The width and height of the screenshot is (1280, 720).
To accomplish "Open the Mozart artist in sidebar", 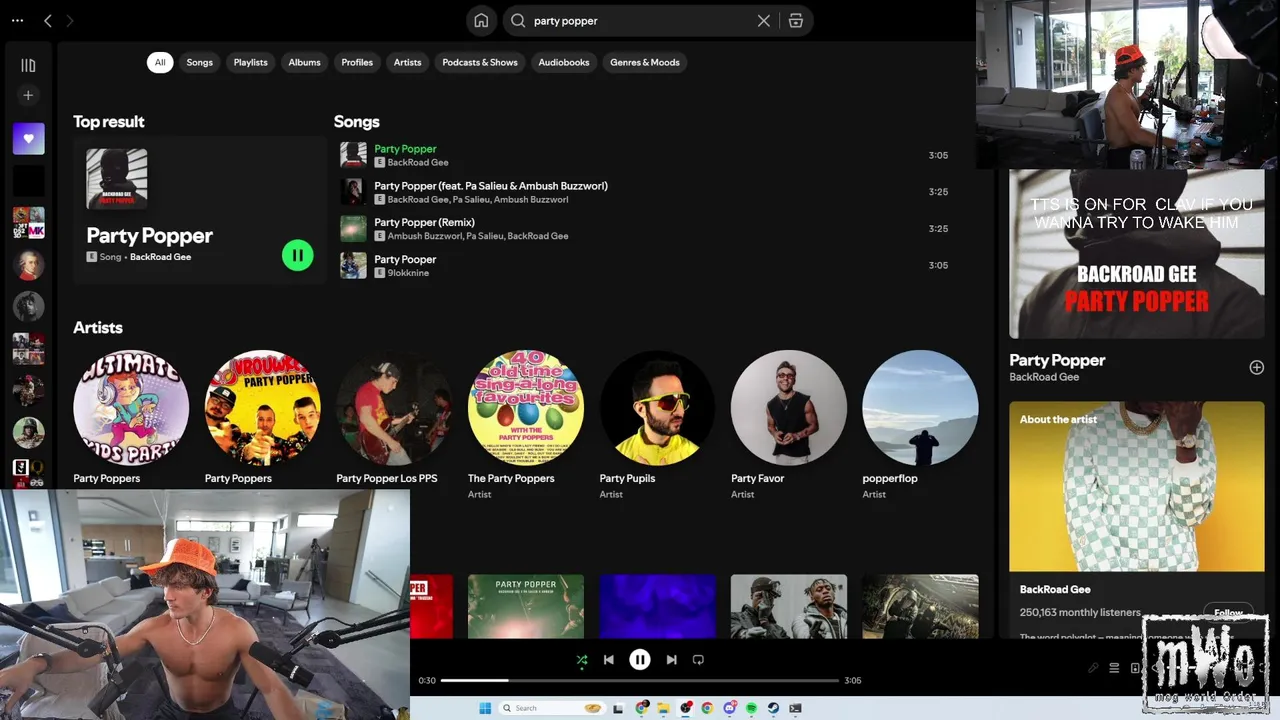I will [x=28, y=265].
